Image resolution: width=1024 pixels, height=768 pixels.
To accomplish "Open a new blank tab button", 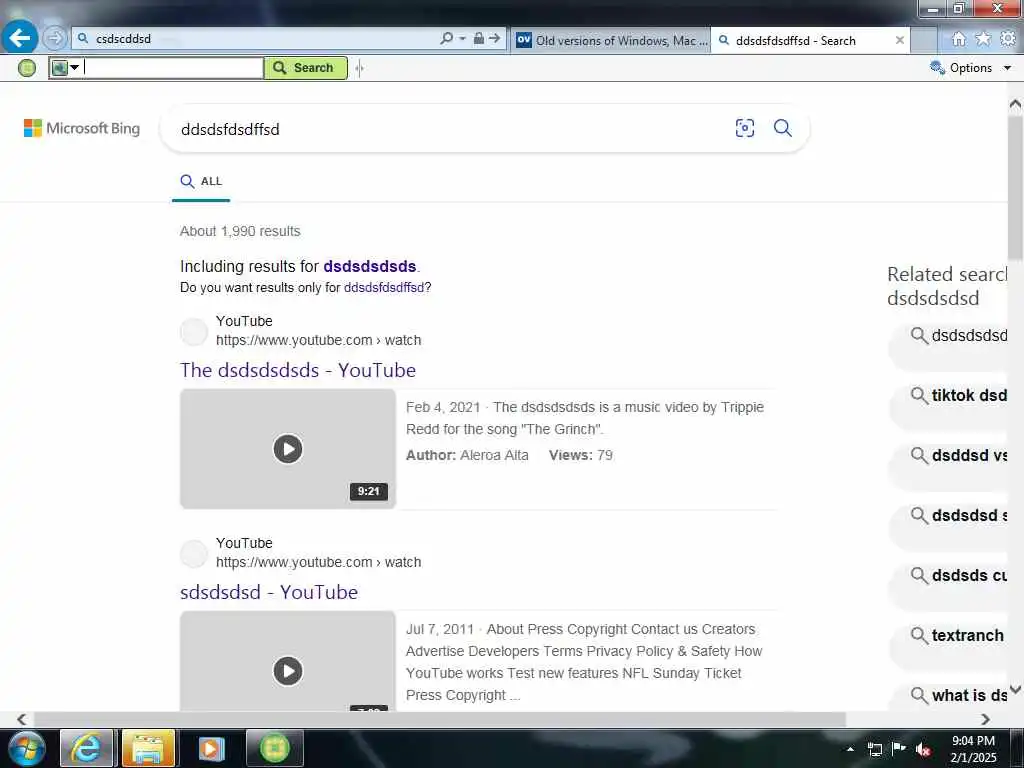I will click(x=923, y=40).
